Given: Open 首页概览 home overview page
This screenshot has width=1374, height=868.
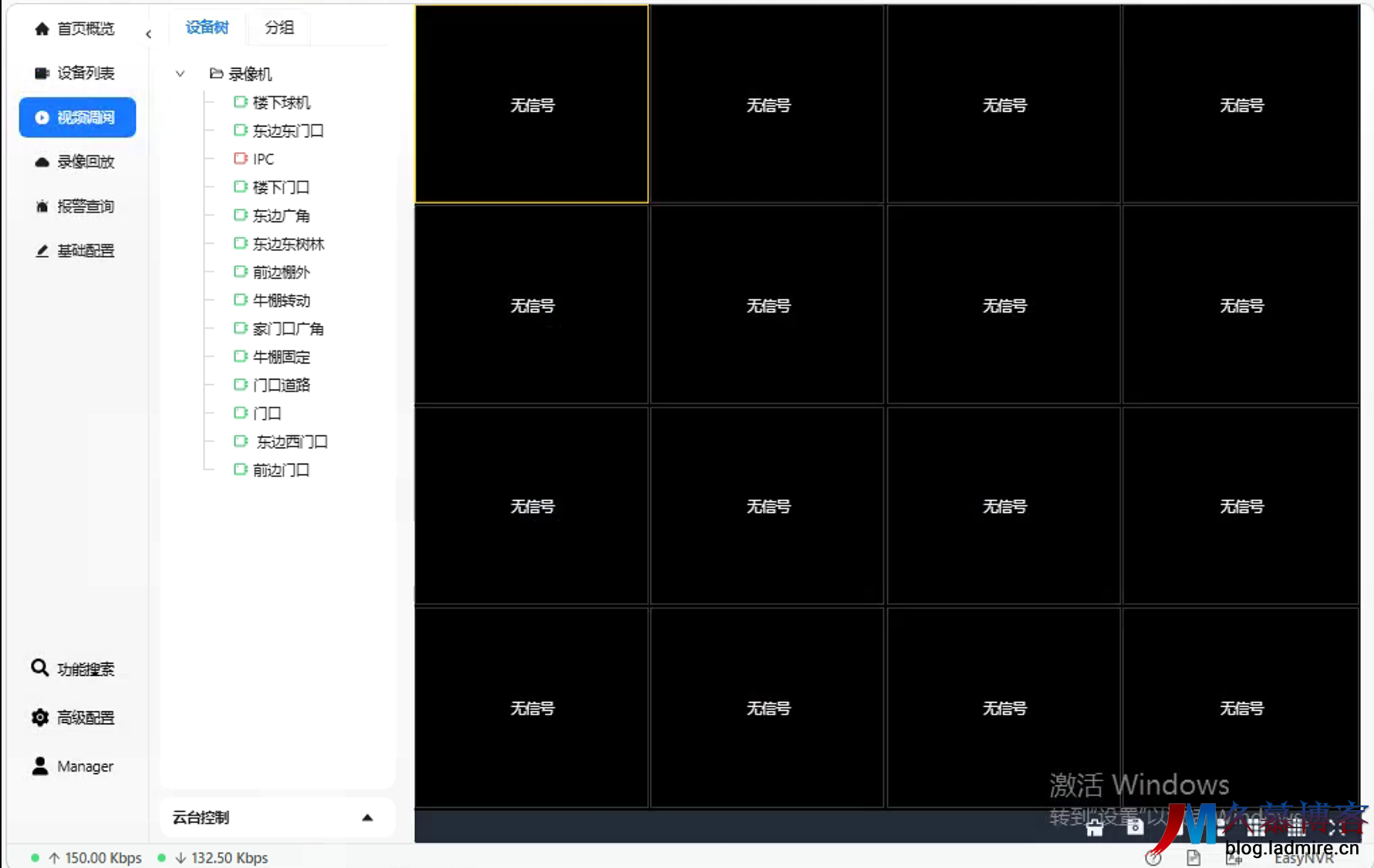Looking at the screenshot, I should [75, 29].
